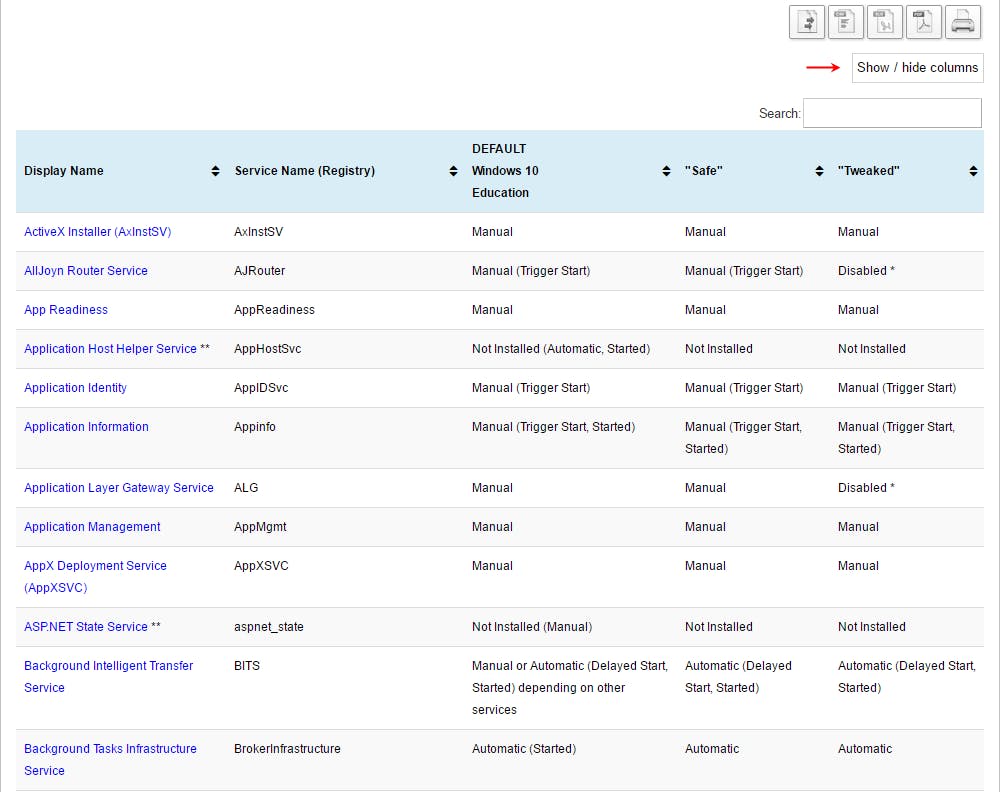This screenshot has width=1000, height=792.
Task: Sort the "Safe" column
Action: point(819,171)
